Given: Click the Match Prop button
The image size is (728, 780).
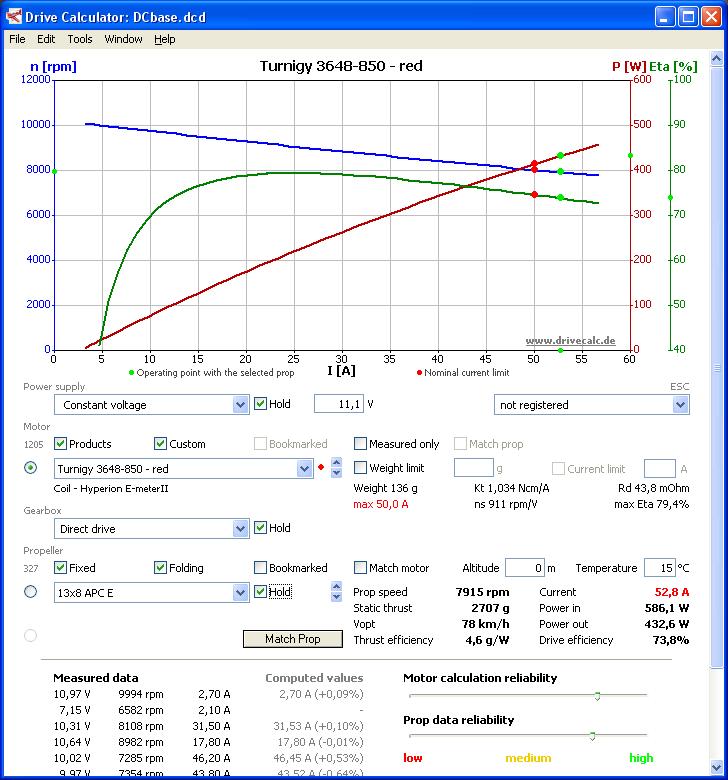Looking at the screenshot, I should [x=293, y=639].
